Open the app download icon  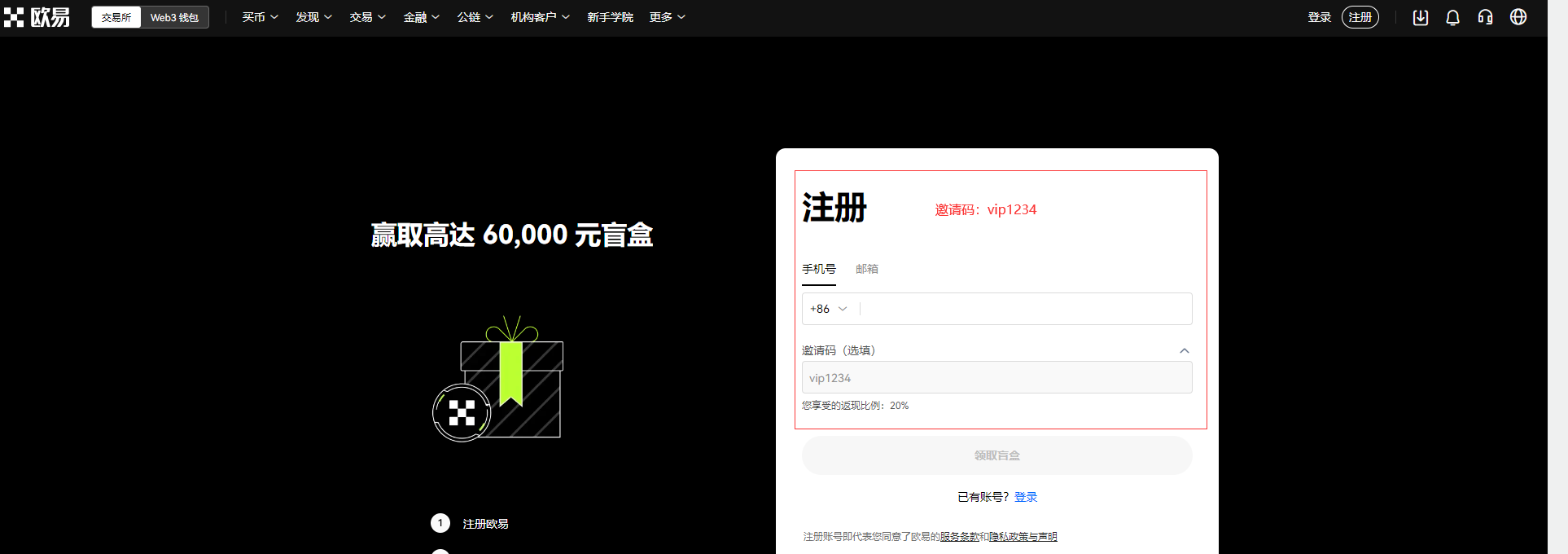tap(1421, 17)
